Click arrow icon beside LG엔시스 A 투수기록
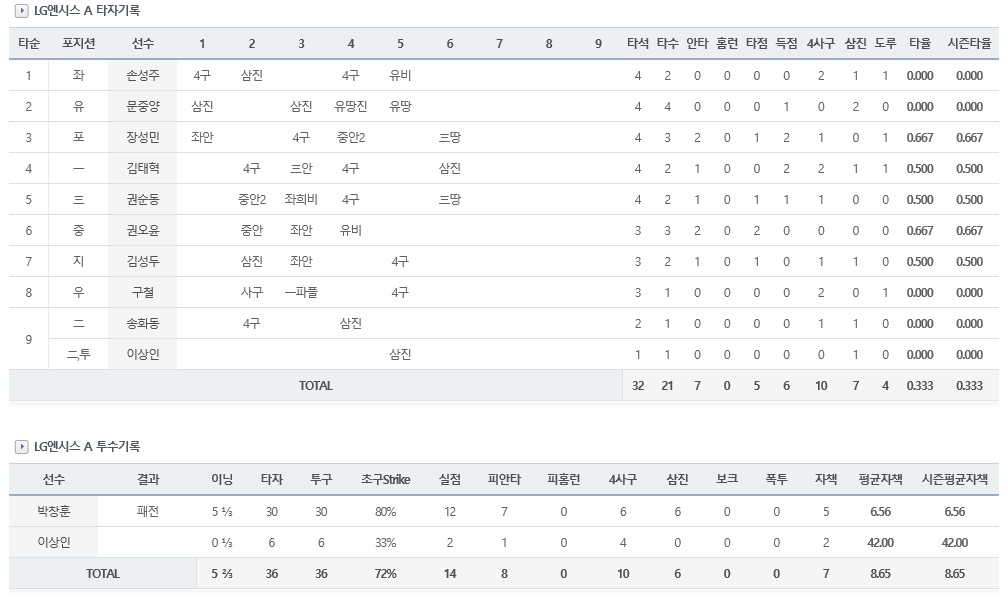Screen dimensions: 1005x595 22,447
